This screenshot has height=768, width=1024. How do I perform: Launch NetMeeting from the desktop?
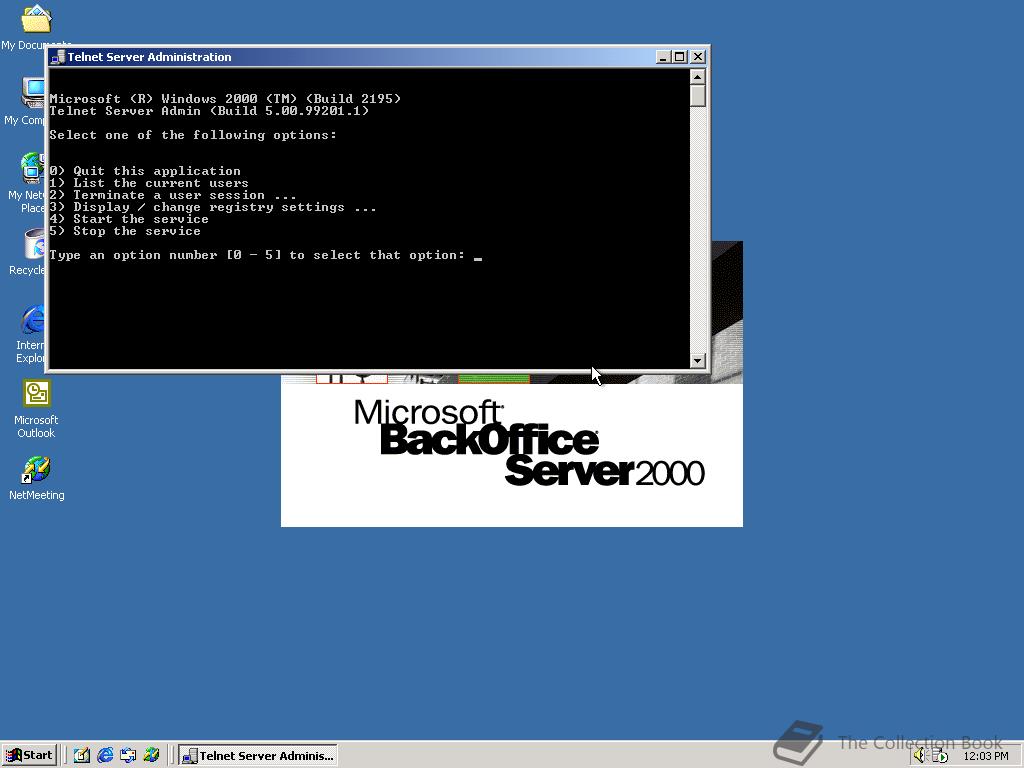click(36, 470)
